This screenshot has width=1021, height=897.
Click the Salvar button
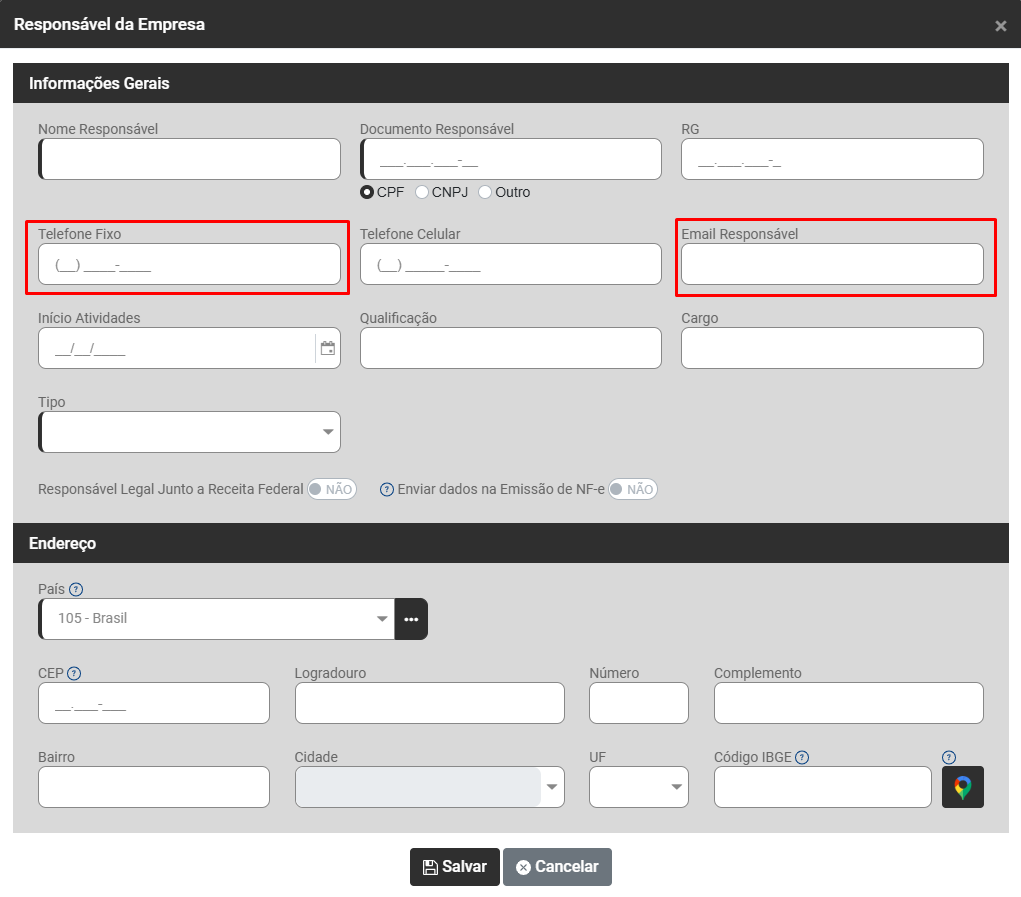(x=454, y=867)
